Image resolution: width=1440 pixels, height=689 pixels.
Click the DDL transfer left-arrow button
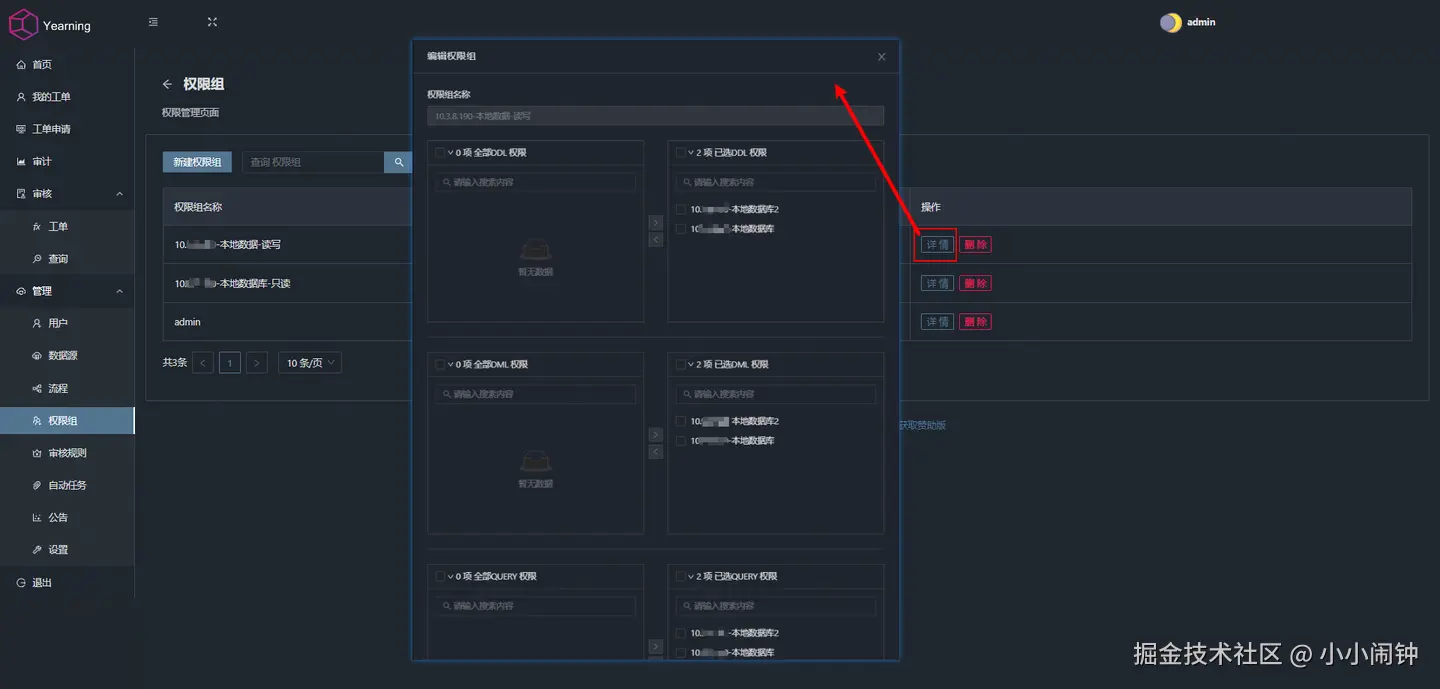click(656, 240)
